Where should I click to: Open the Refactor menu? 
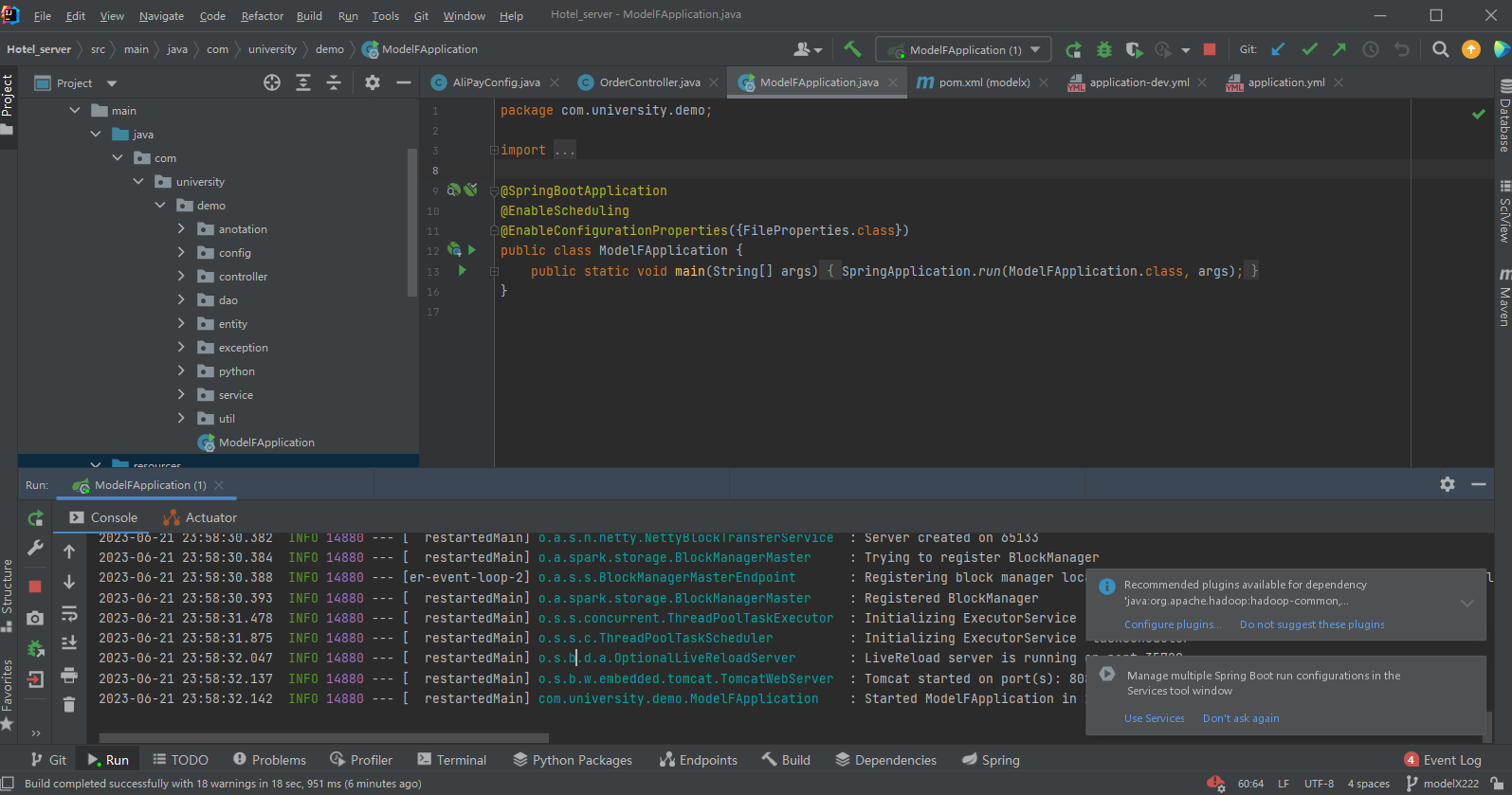[x=262, y=16]
